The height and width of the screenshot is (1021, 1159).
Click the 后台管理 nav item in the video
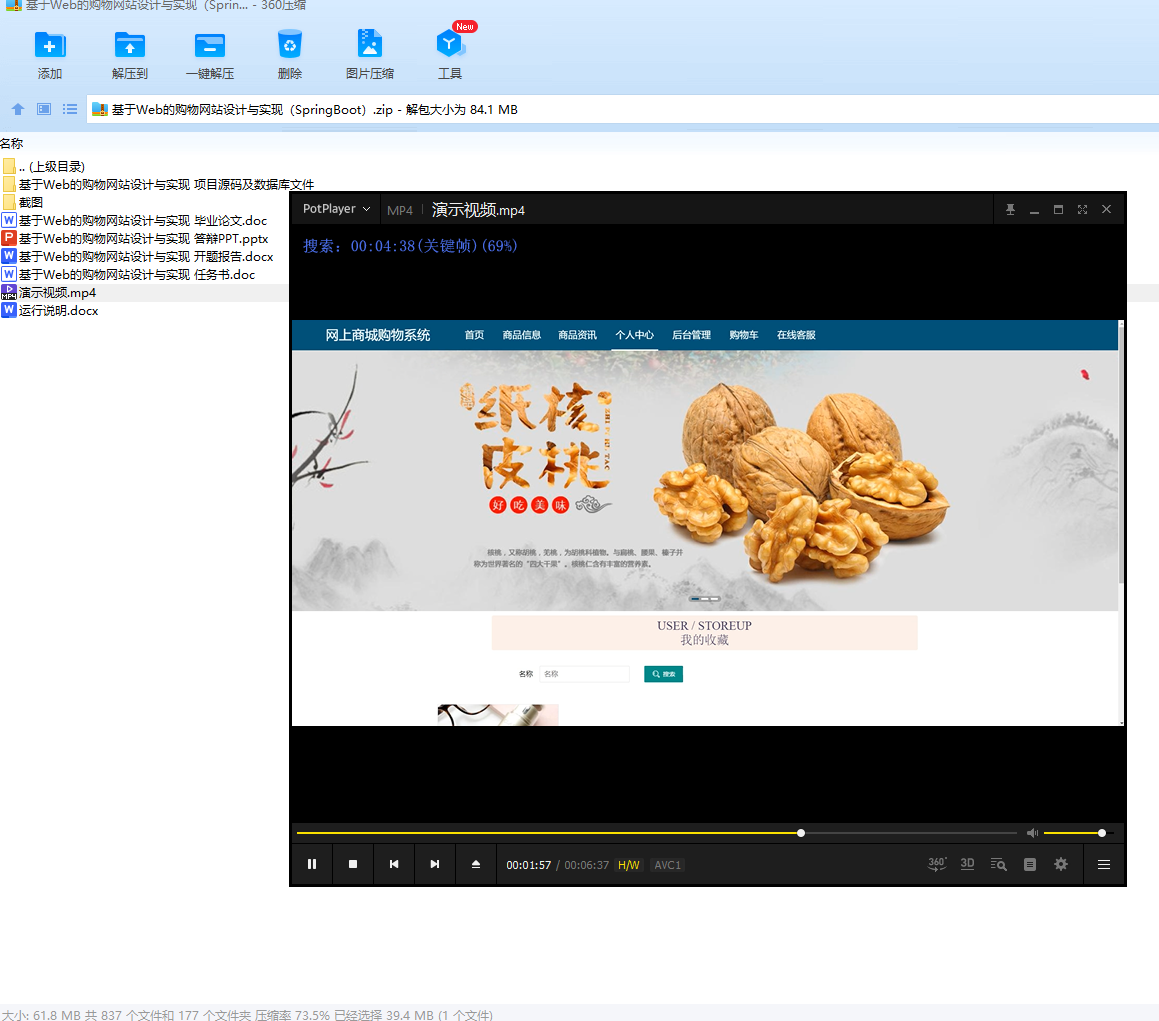click(x=691, y=335)
